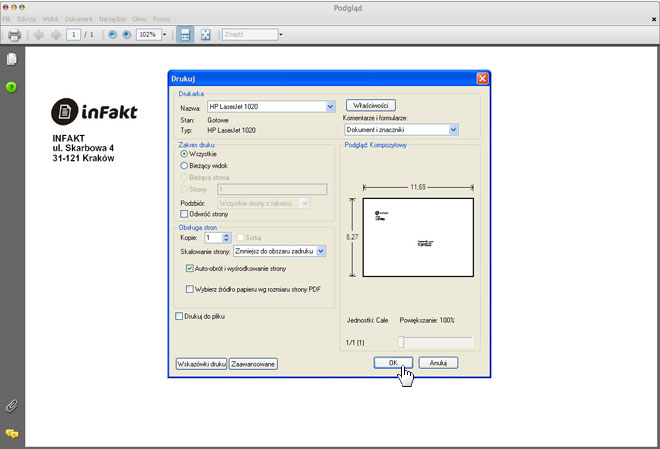The height and width of the screenshot is (449, 660).
Task: Click the Kopie number field
Action: point(213,238)
